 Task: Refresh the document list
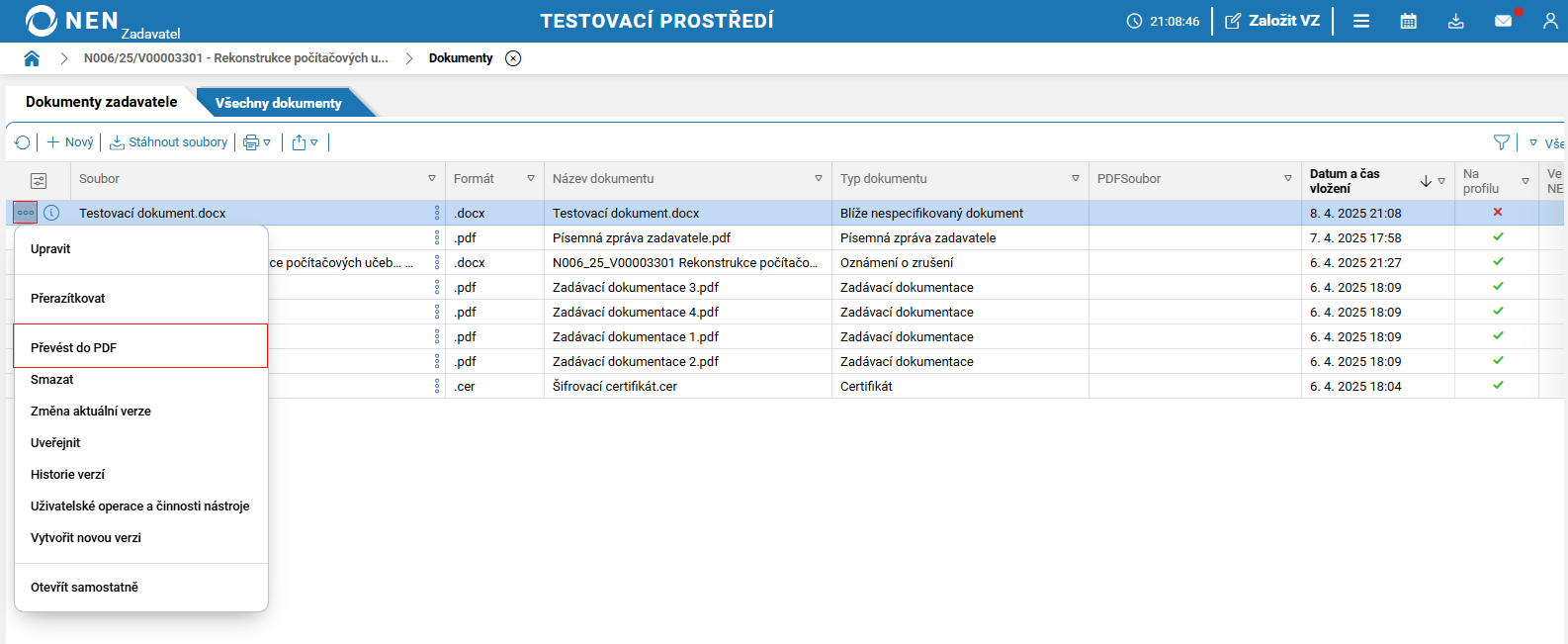pyautogui.click(x=23, y=142)
